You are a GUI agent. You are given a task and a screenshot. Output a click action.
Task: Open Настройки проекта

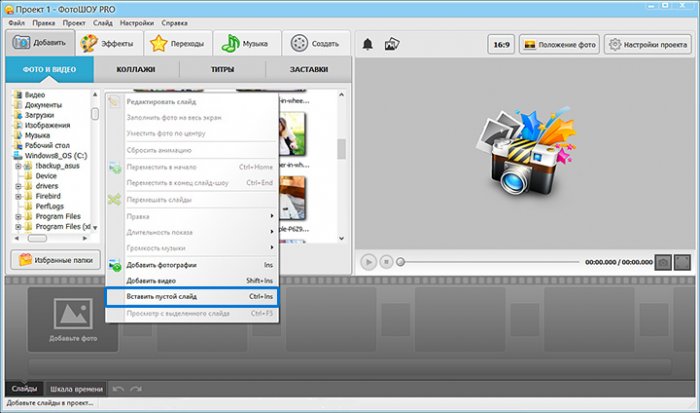(648, 44)
